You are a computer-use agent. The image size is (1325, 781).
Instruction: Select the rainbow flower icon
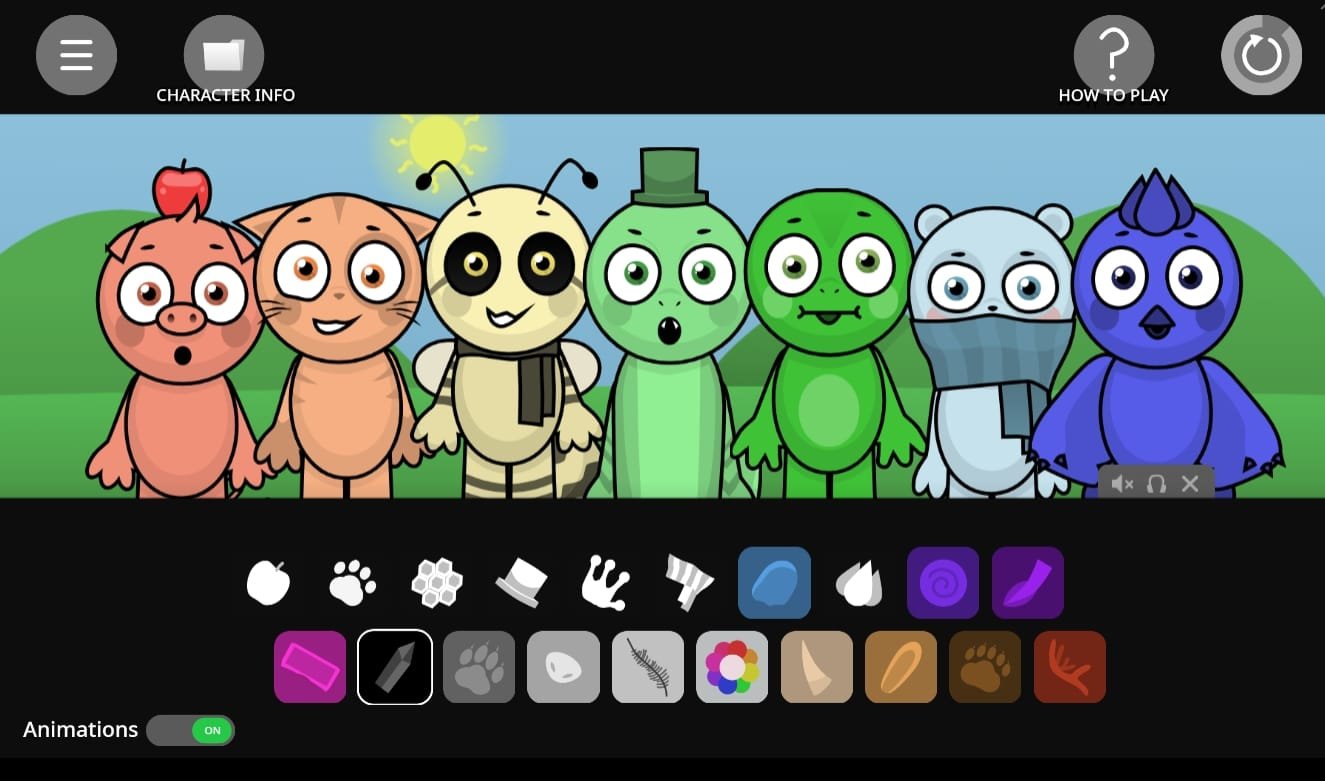(732, 667)
